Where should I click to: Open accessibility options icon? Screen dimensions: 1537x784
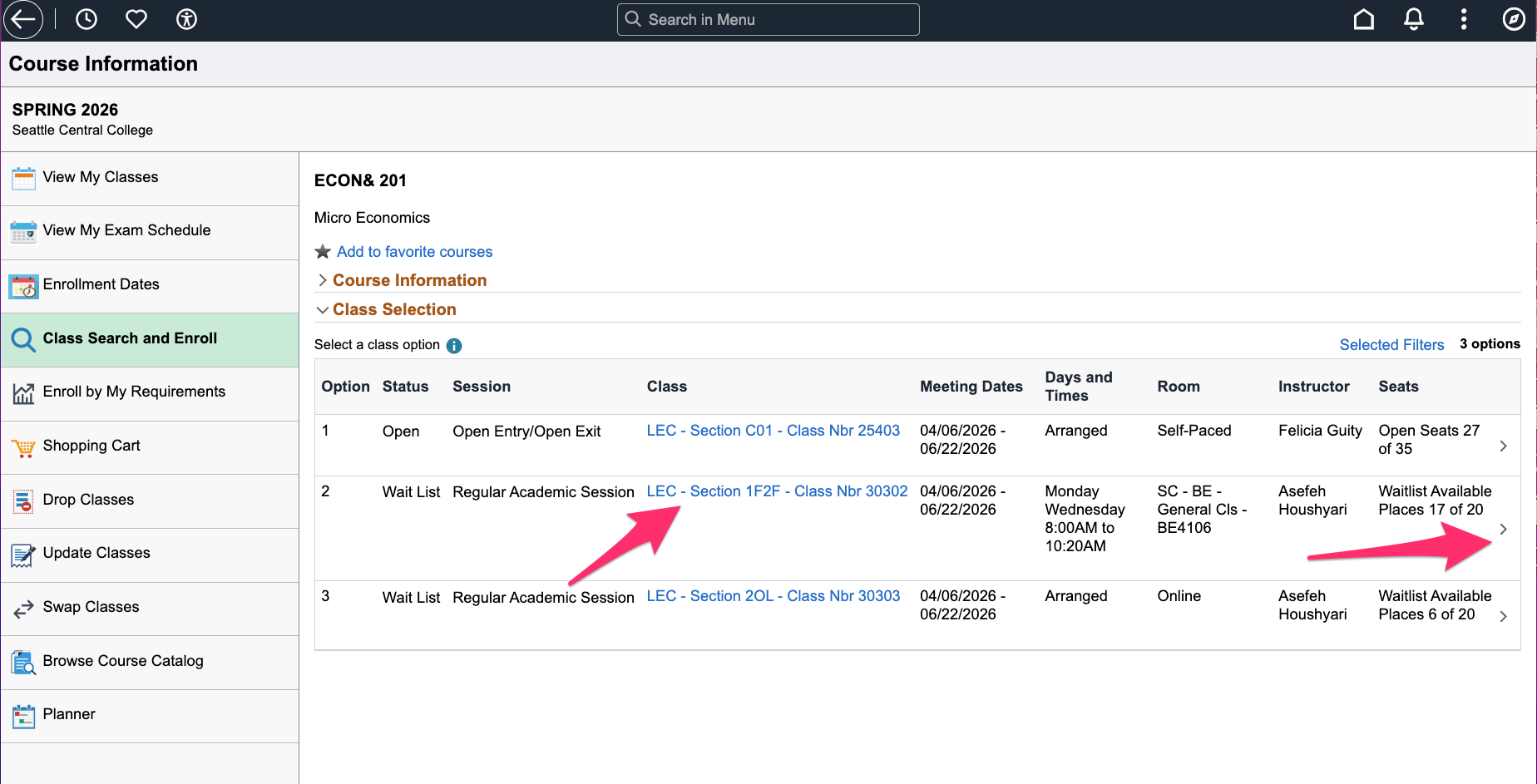click(x=186, y=19)
